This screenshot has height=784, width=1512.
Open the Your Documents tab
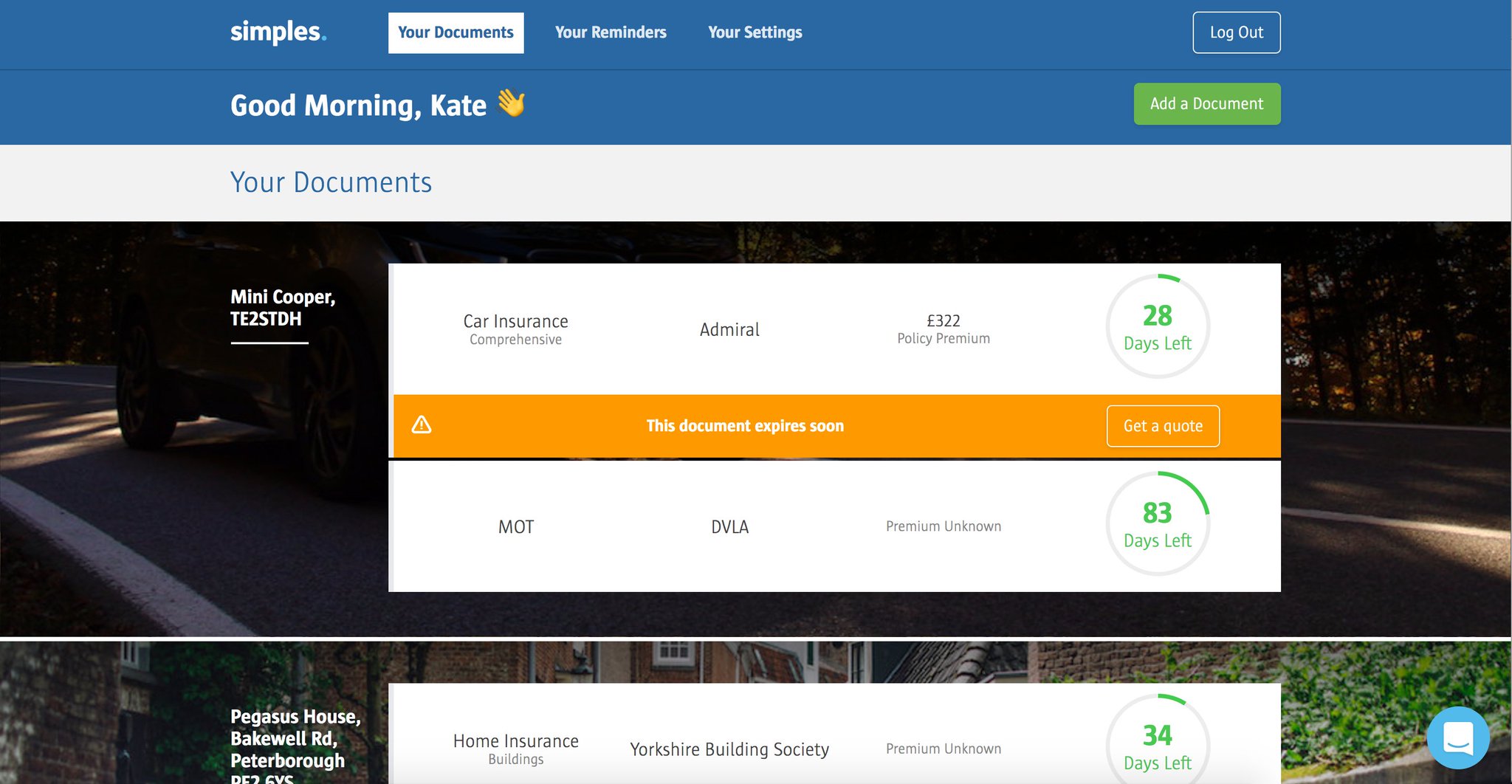click(456, 32)
